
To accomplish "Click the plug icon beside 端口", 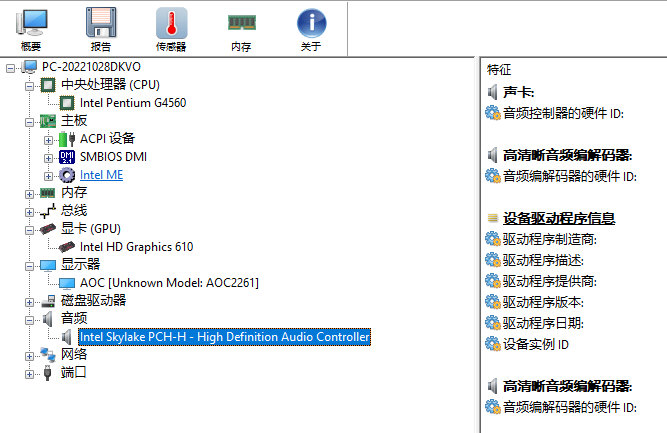I will point(48,373).
